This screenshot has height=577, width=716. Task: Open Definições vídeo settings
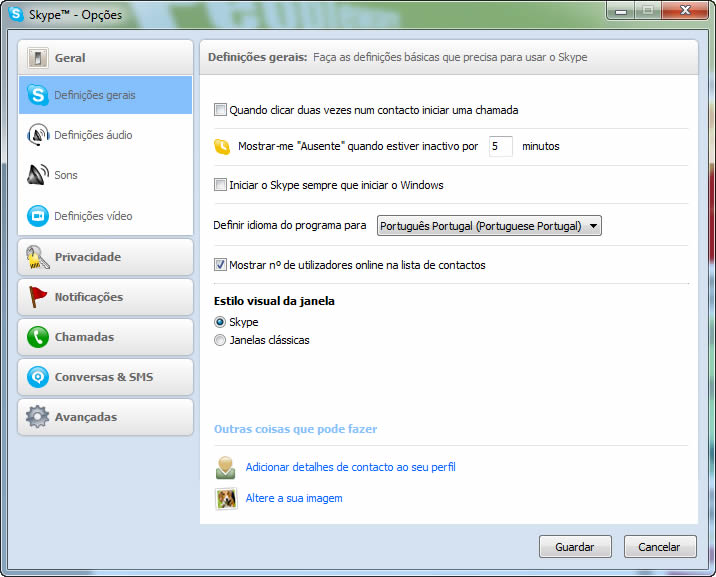[x=105, y=216]
